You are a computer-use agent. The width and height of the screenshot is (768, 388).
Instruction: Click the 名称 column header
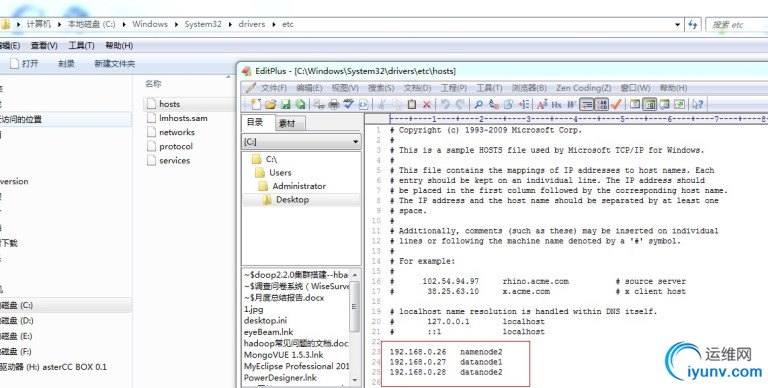tap(153, 84)
